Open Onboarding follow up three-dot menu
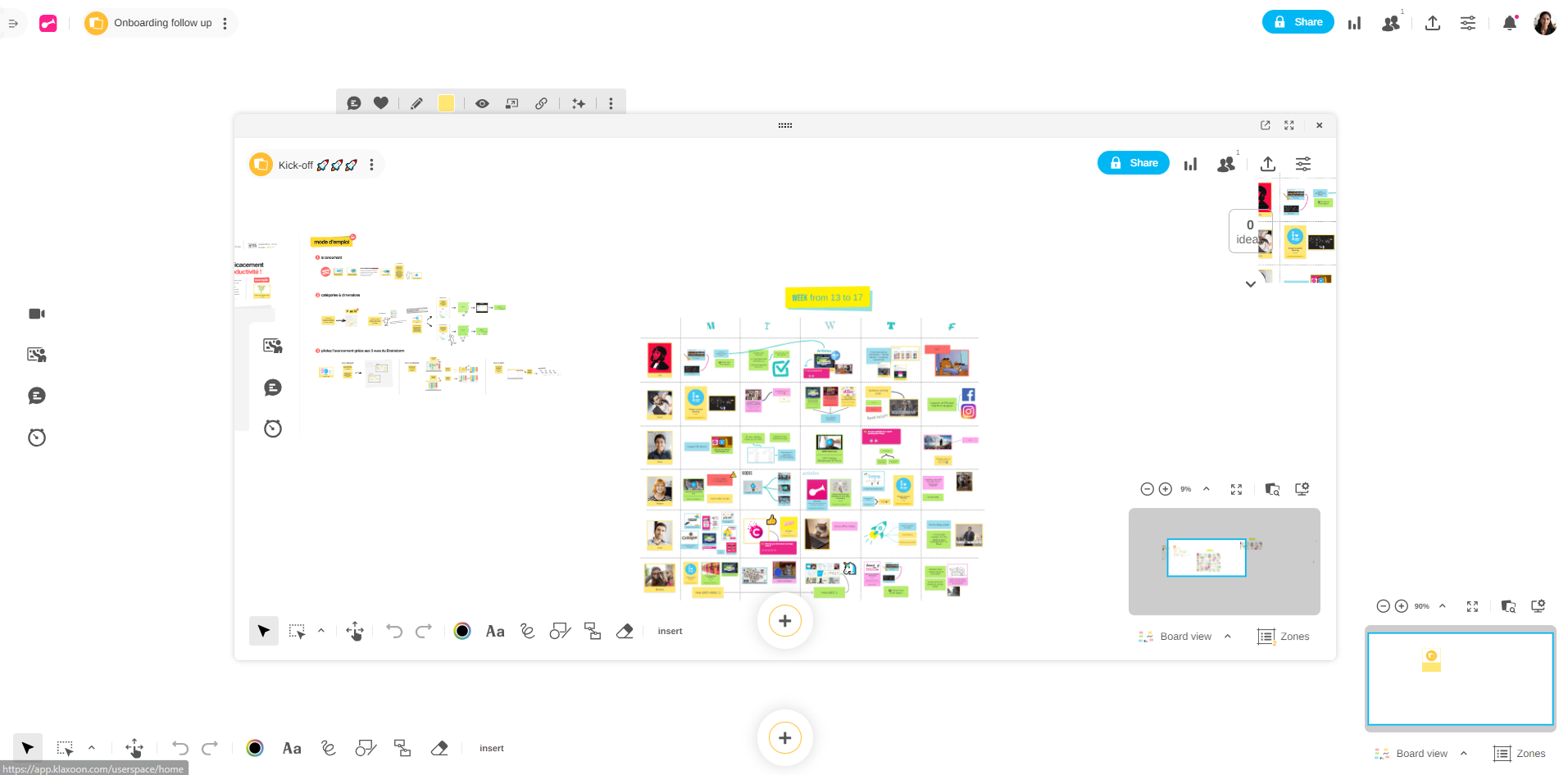Viewport: 1568px width, 775px height. click(x=225, y=23)
